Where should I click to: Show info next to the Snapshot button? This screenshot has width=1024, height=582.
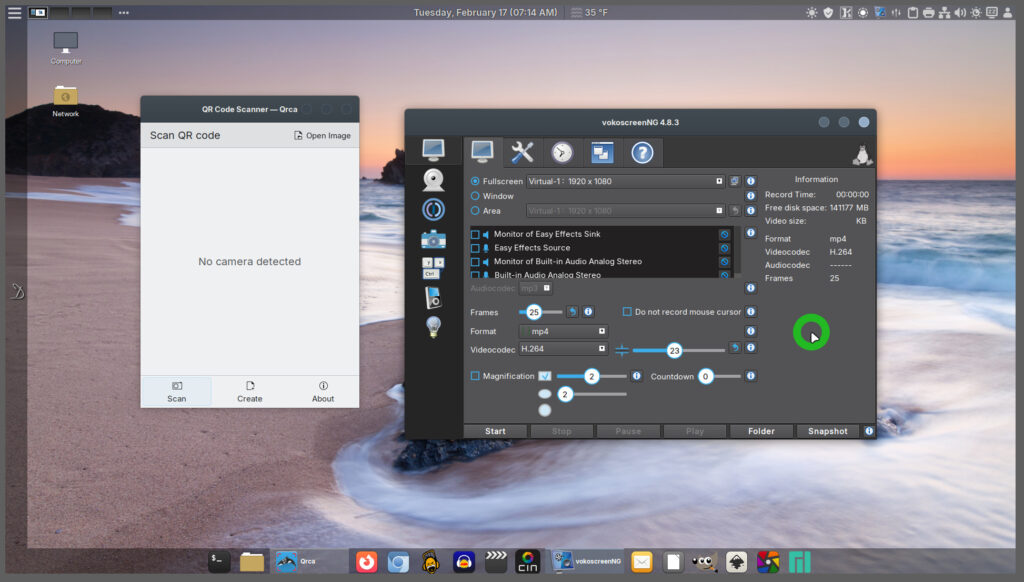coord(869,431)
